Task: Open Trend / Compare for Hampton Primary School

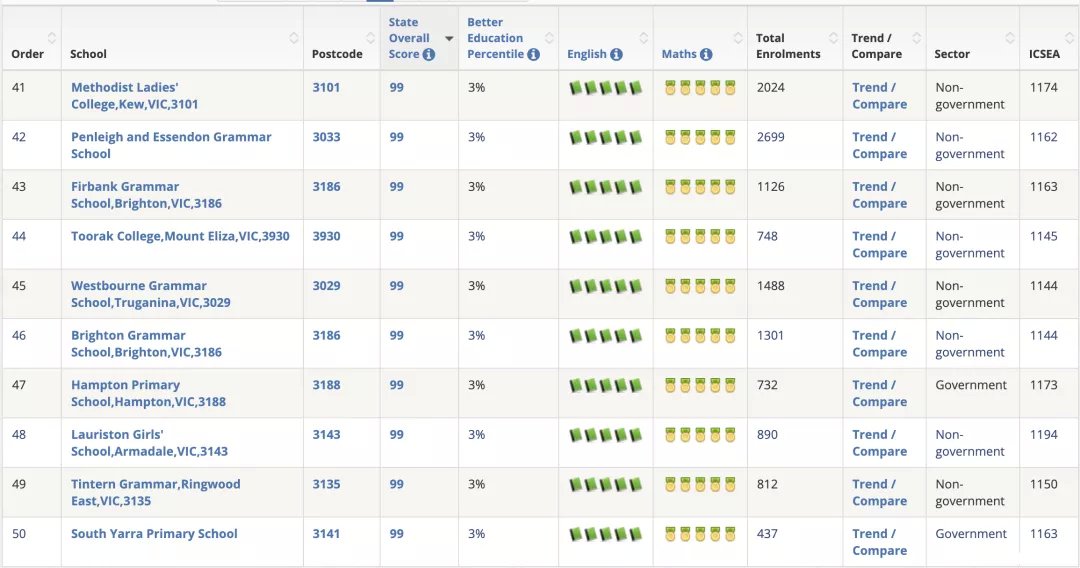Action: (880, 393)
